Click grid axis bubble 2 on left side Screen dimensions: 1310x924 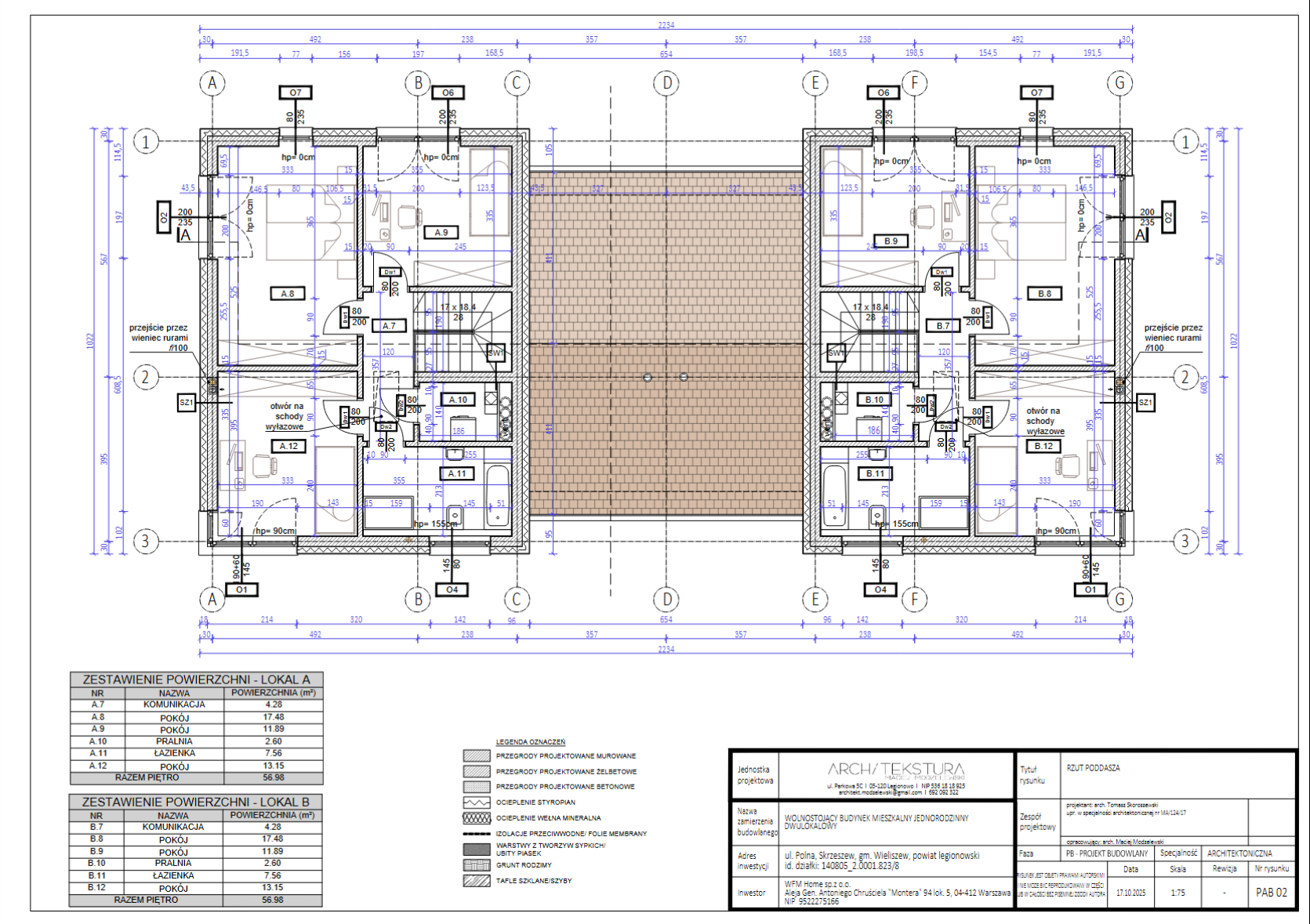[x=145, y=377]
